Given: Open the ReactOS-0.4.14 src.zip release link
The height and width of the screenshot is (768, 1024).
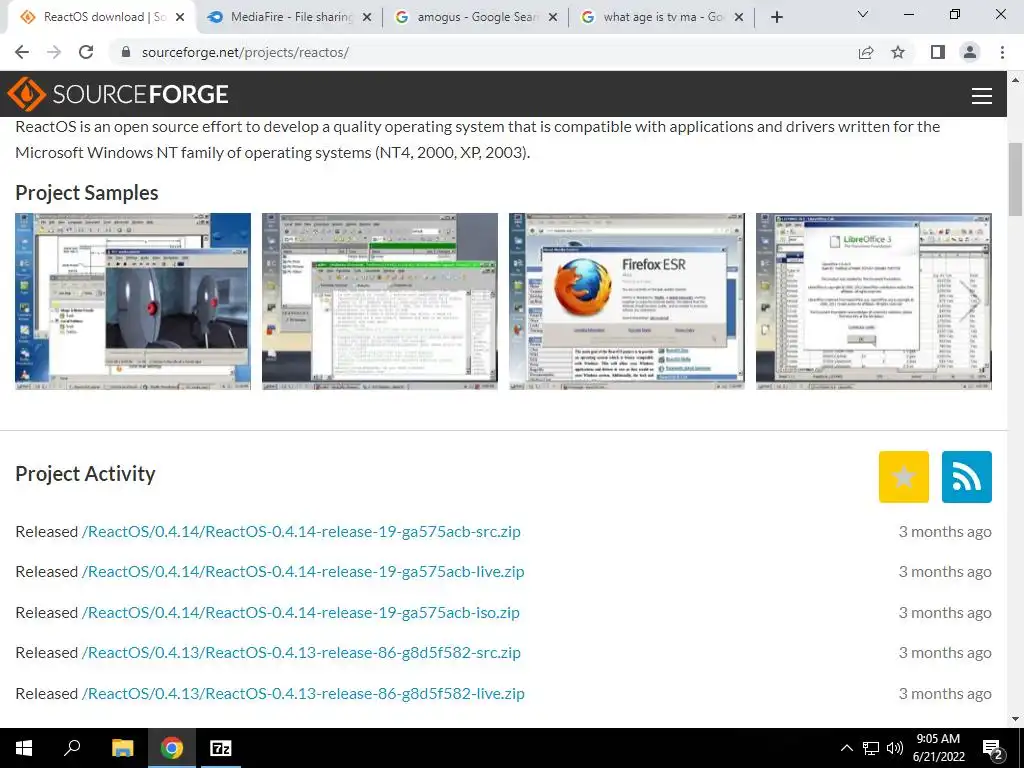Looking at the screenshot, I should [301, 532].
